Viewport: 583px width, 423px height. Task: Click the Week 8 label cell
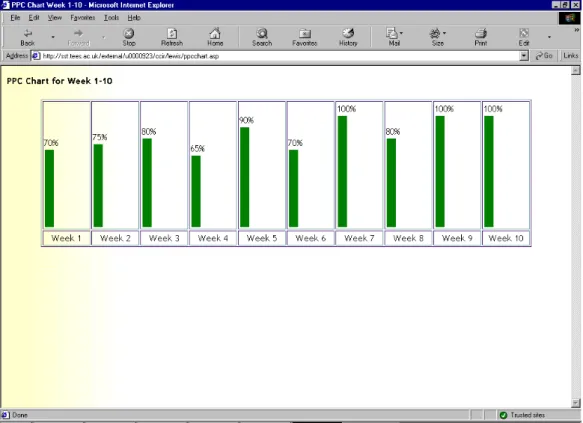408,238
